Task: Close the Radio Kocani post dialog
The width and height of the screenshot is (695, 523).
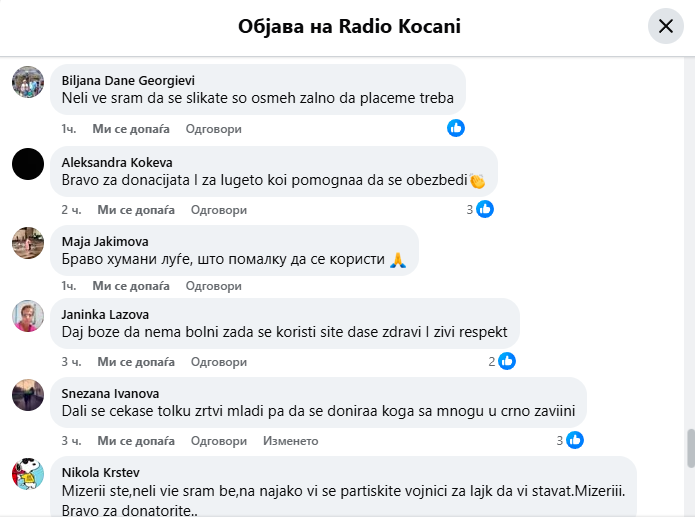Action: tap(665, 26)
